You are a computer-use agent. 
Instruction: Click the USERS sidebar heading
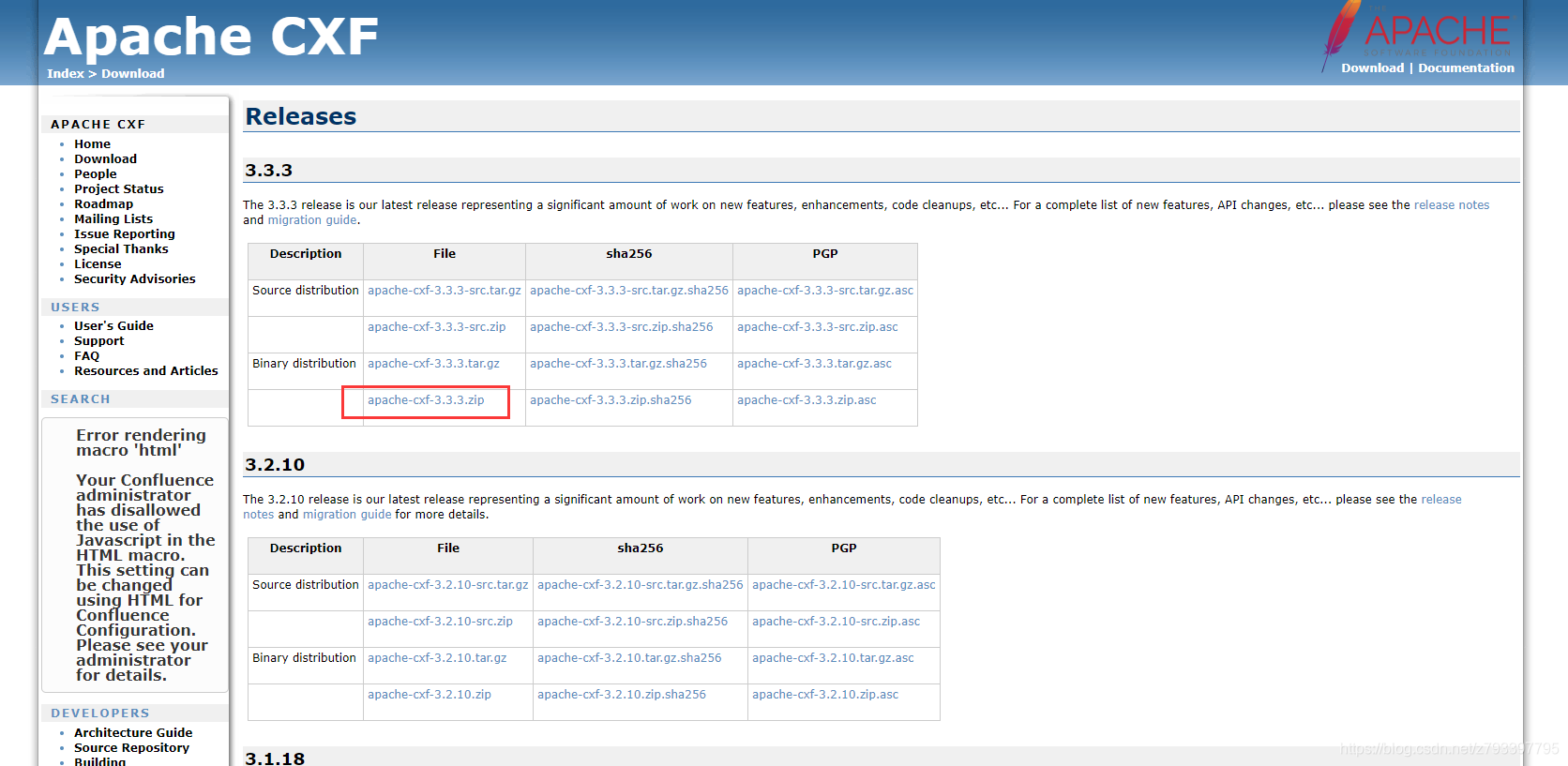75,308
